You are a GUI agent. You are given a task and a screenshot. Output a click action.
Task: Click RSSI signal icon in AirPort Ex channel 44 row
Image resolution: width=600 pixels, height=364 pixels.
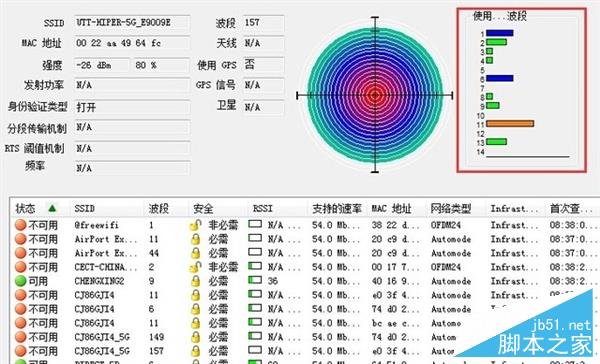(x=255, y=252)
